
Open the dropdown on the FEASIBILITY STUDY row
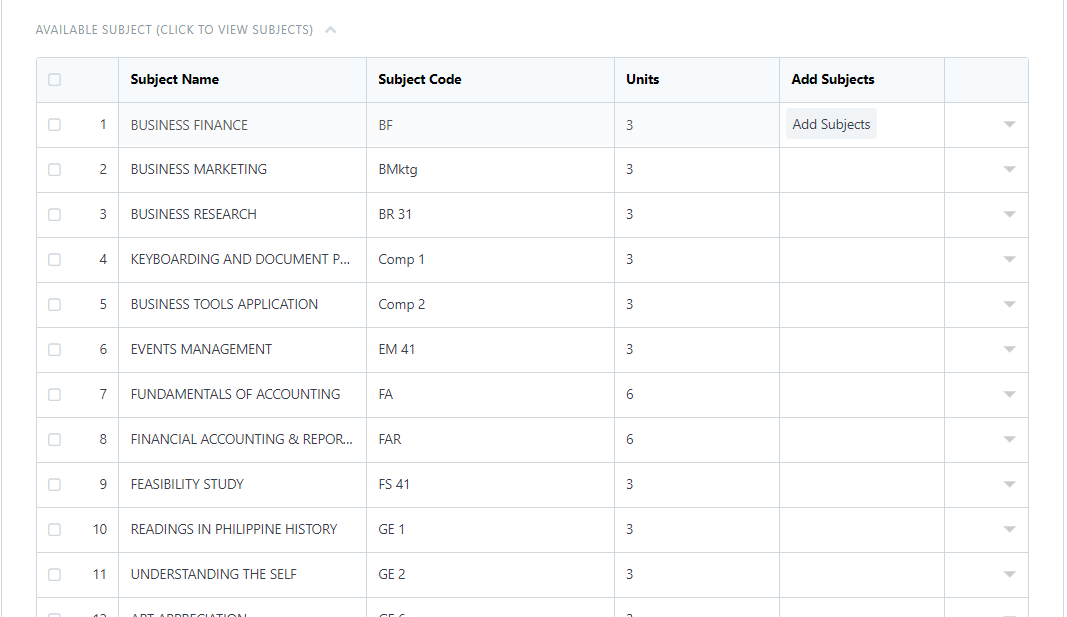pos(1010,484)
